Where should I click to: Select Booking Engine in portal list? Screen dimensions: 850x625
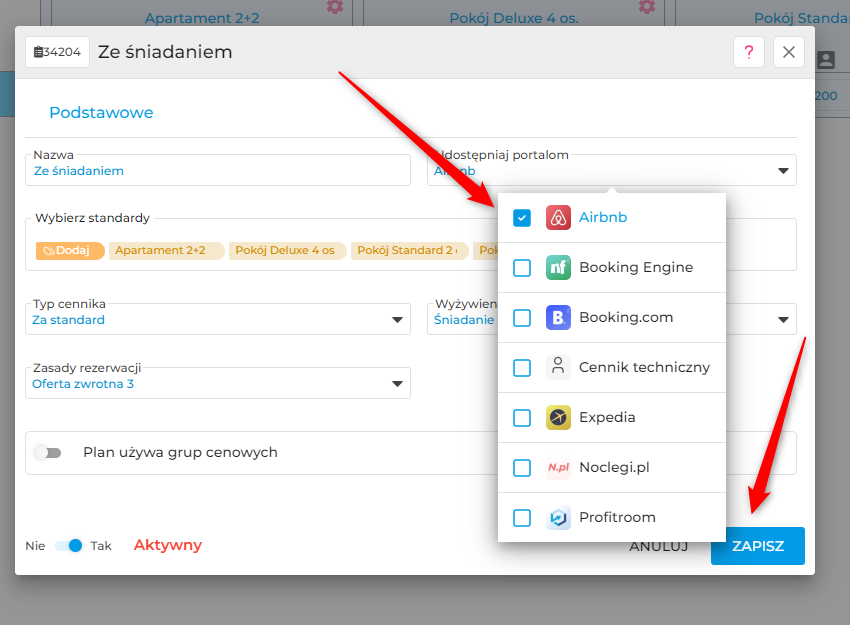point(611,267)
